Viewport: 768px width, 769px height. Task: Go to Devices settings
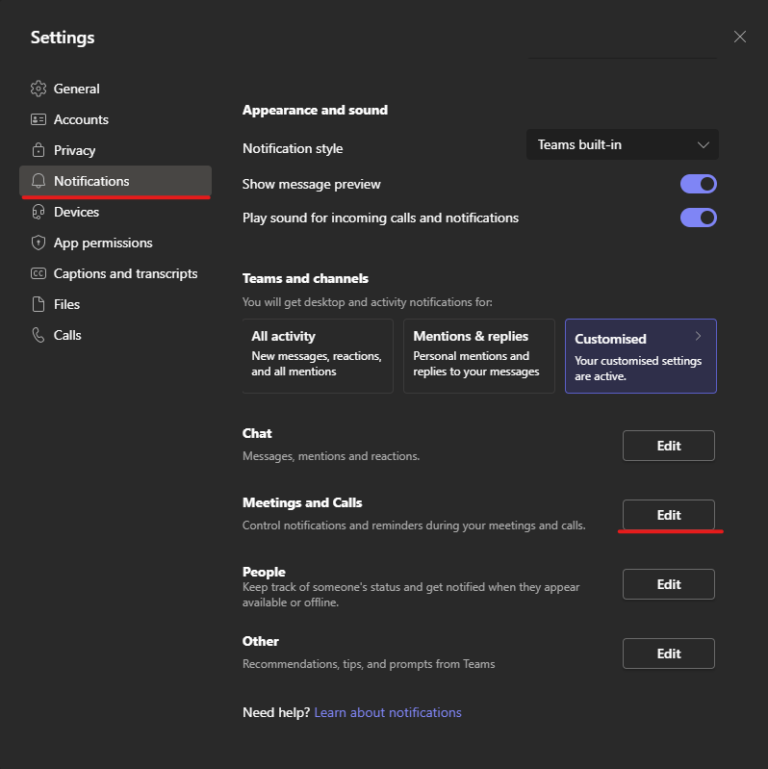[115, 212]
